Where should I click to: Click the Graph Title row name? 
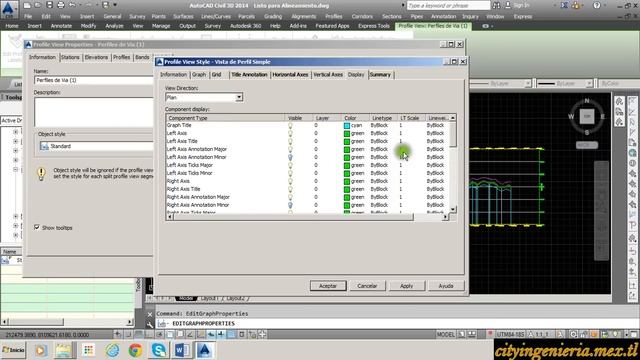point(179,125)
